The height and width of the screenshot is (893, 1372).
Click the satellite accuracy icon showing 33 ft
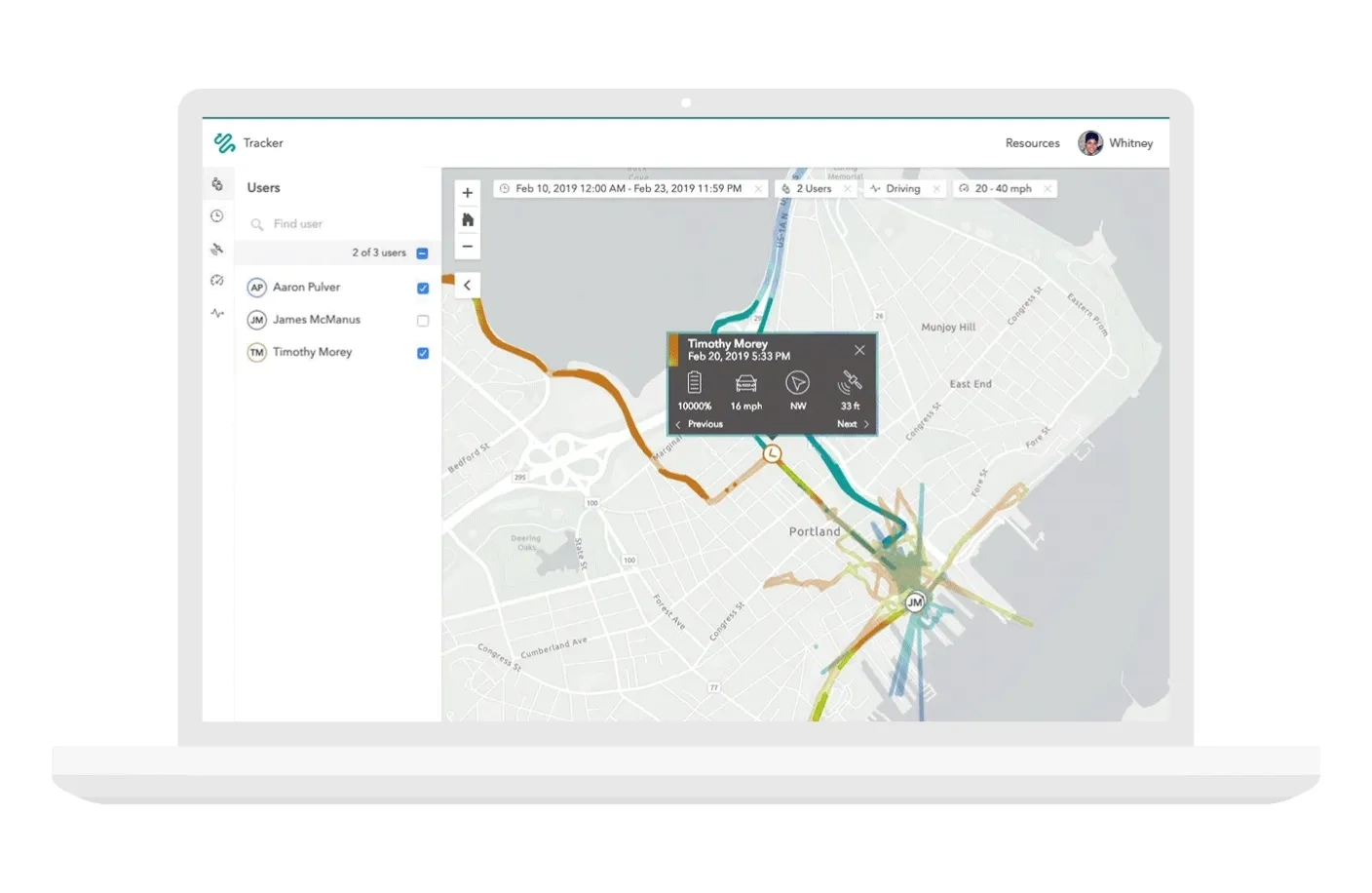849,384
